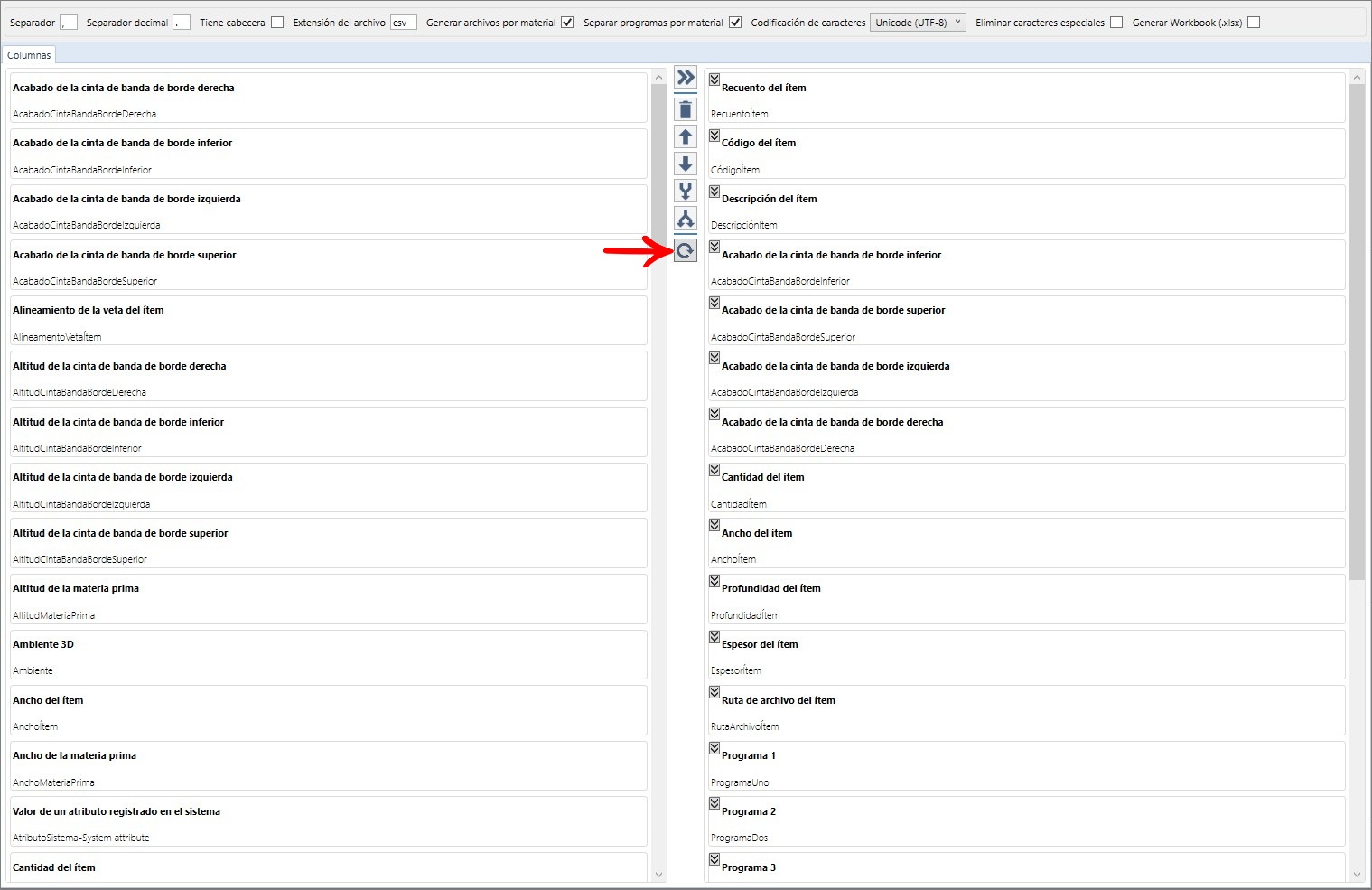Select Ancho de la materia prima
The width and height of the screenshot is (1372, 890).
[x=329, y=766]
